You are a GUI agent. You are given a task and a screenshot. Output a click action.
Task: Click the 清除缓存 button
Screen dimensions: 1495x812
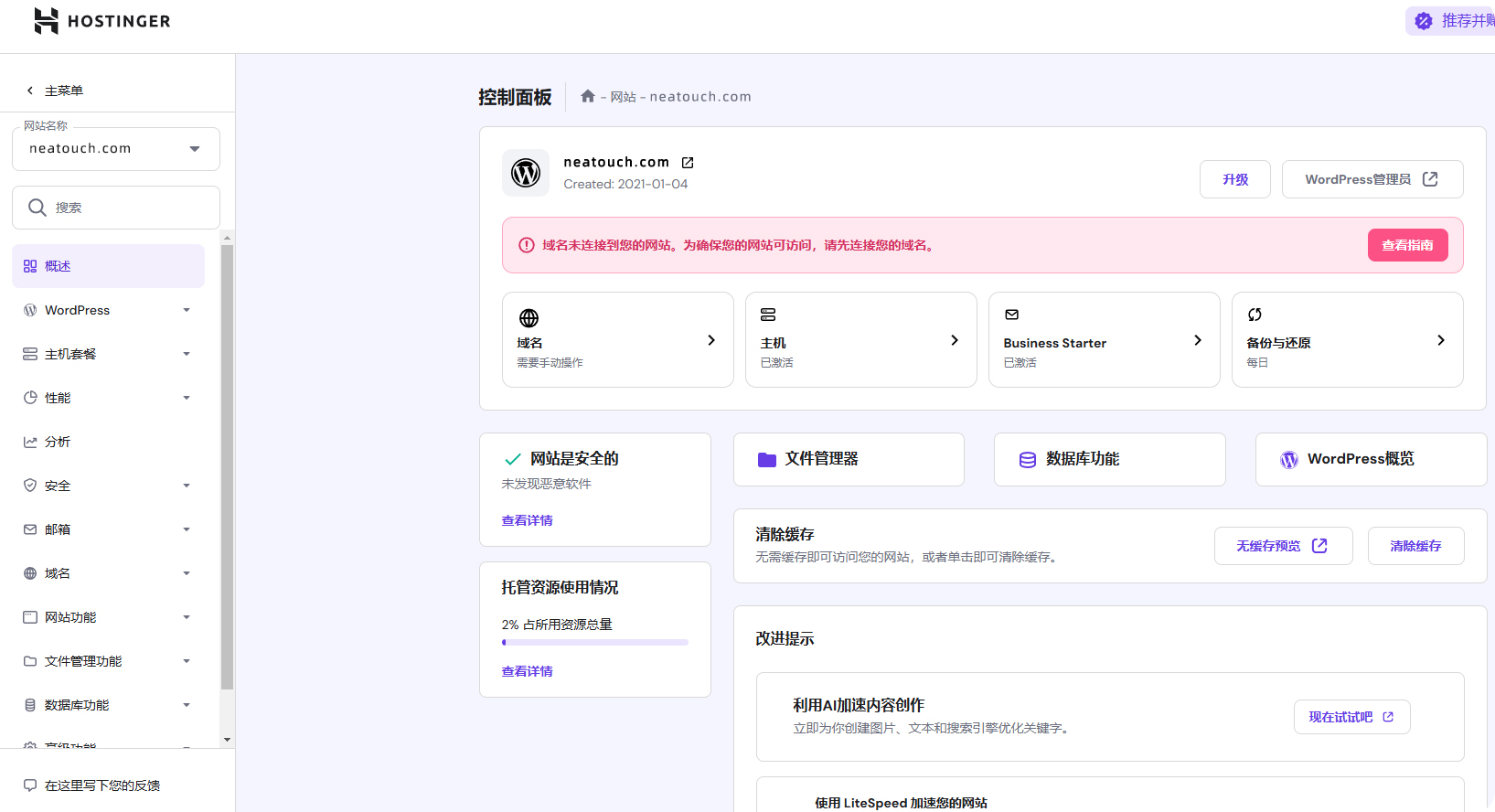[x=1415, y=546]
